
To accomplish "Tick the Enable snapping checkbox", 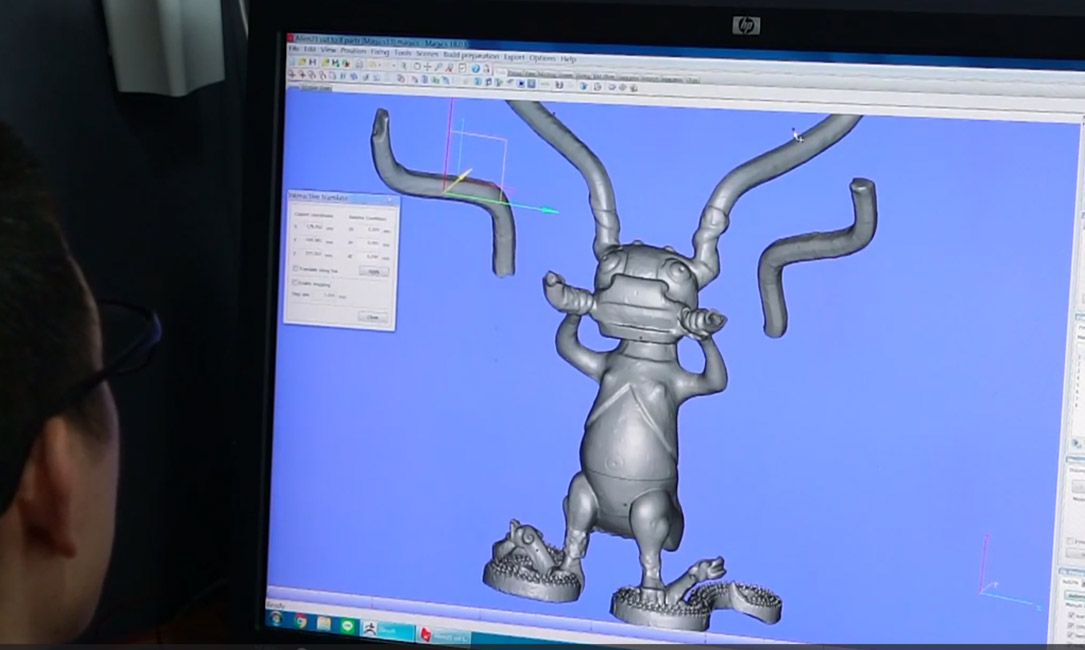I will coord(295,282).
